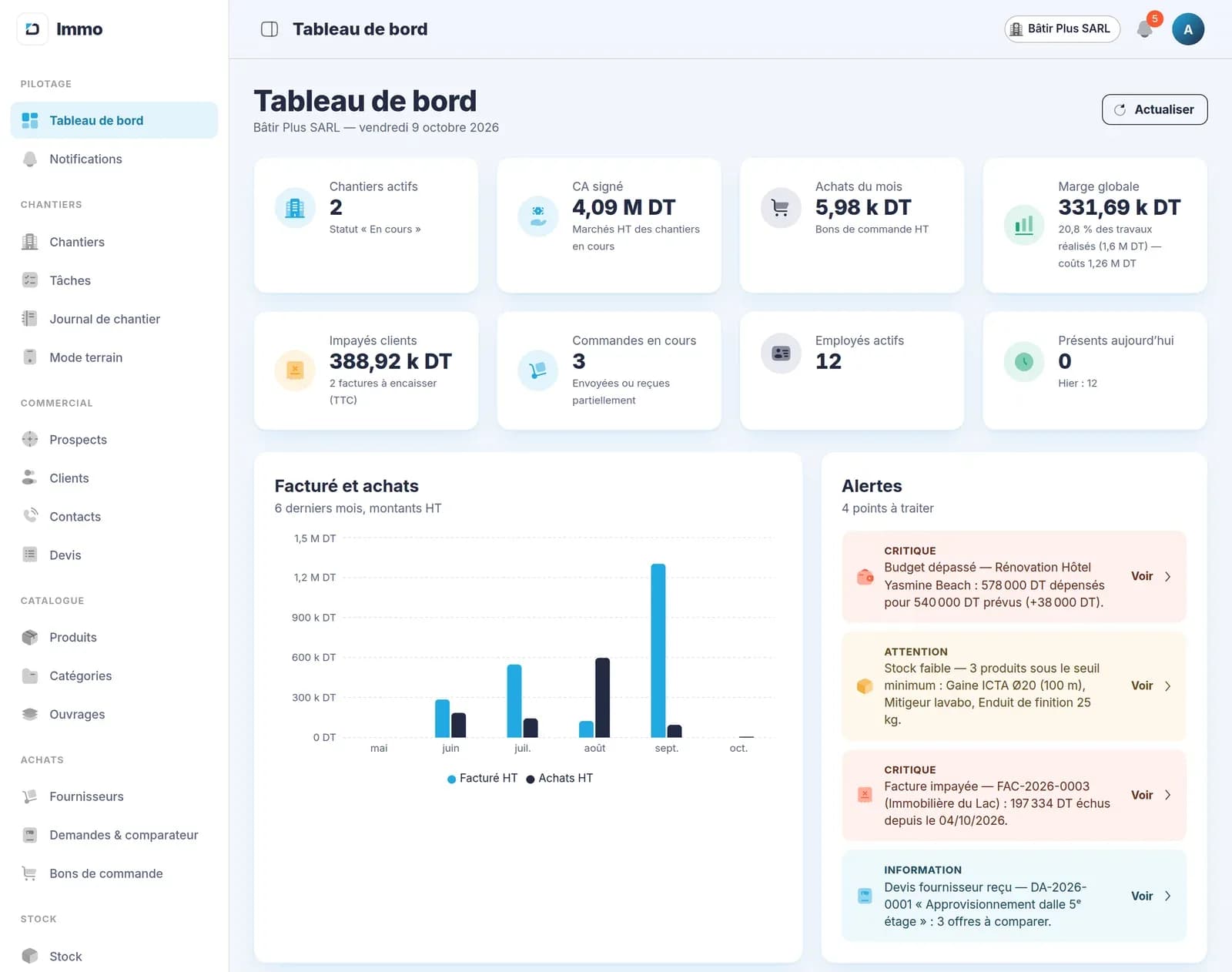The image size is (1232, 972).
Task: Click the Produits box icon
Action: click(30, 638)
